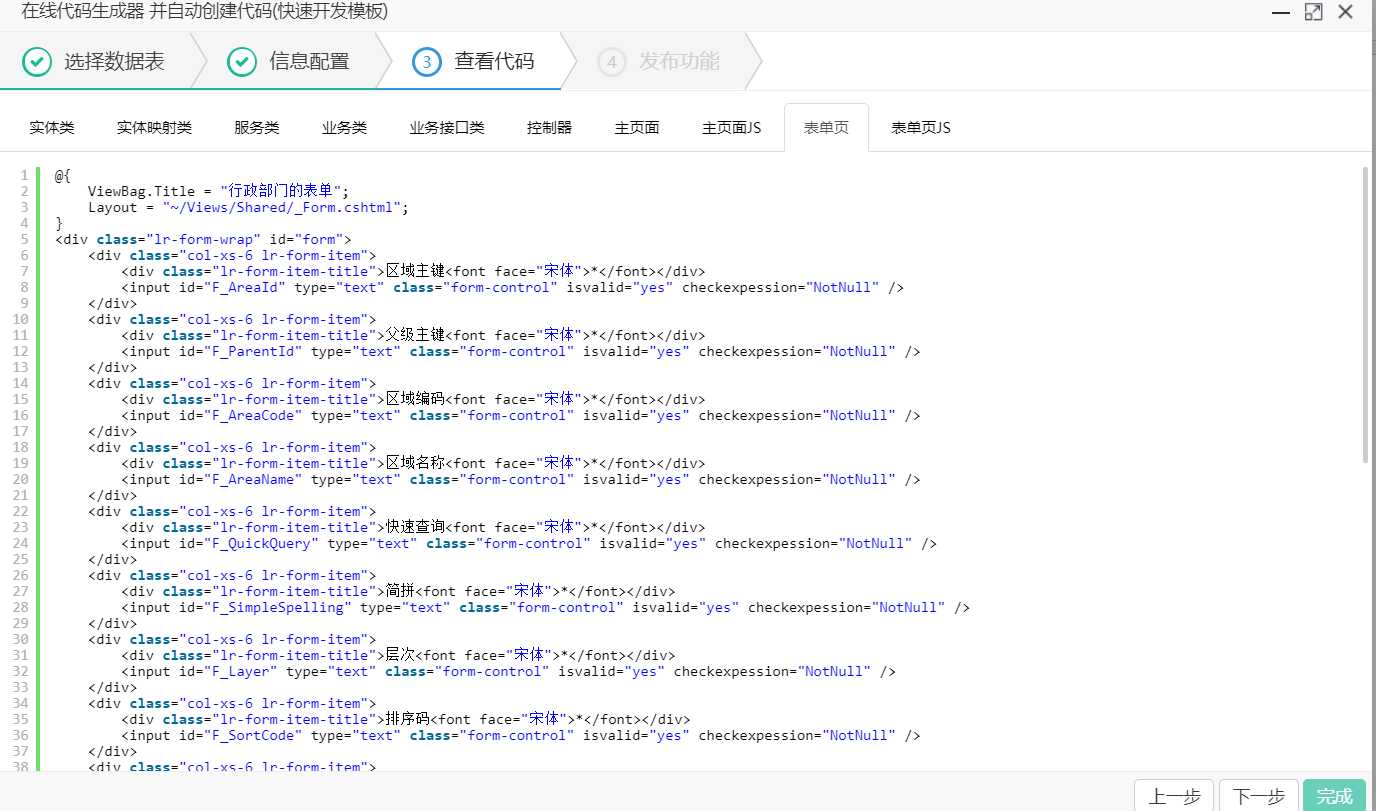Click the ViewBag.Title code line
1376x811 pixels.
point(219,191)
